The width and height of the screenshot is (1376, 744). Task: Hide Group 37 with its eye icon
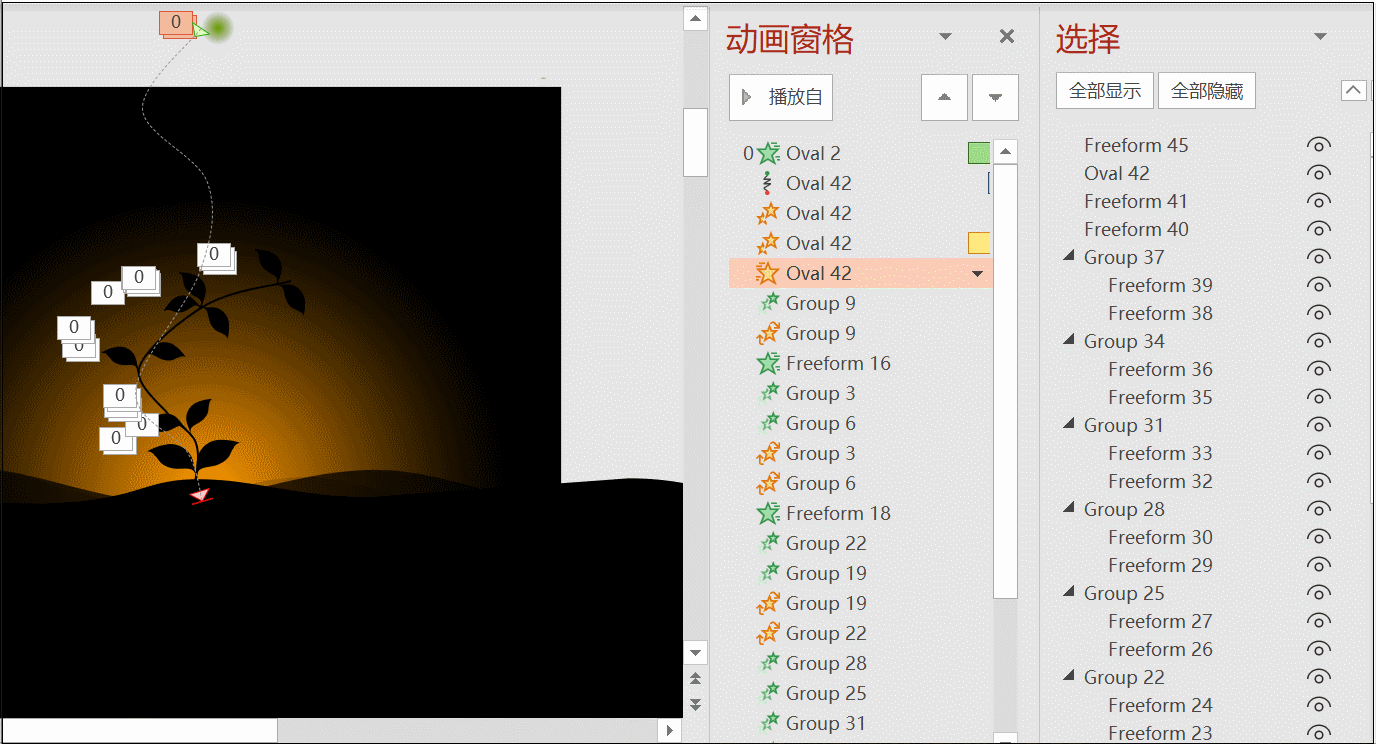1319,257
